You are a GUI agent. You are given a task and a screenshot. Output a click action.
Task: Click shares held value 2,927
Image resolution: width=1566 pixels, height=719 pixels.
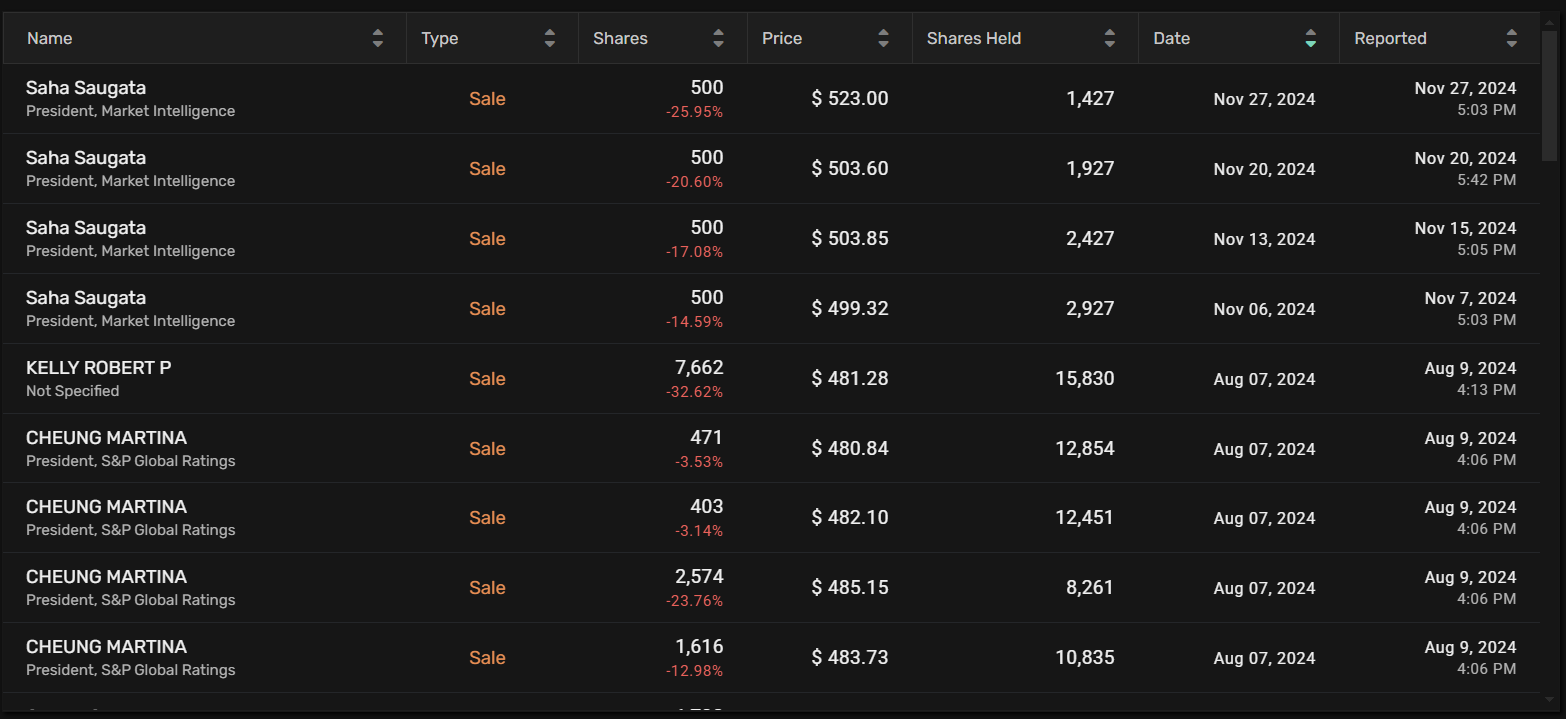(x=1090, y=309)
